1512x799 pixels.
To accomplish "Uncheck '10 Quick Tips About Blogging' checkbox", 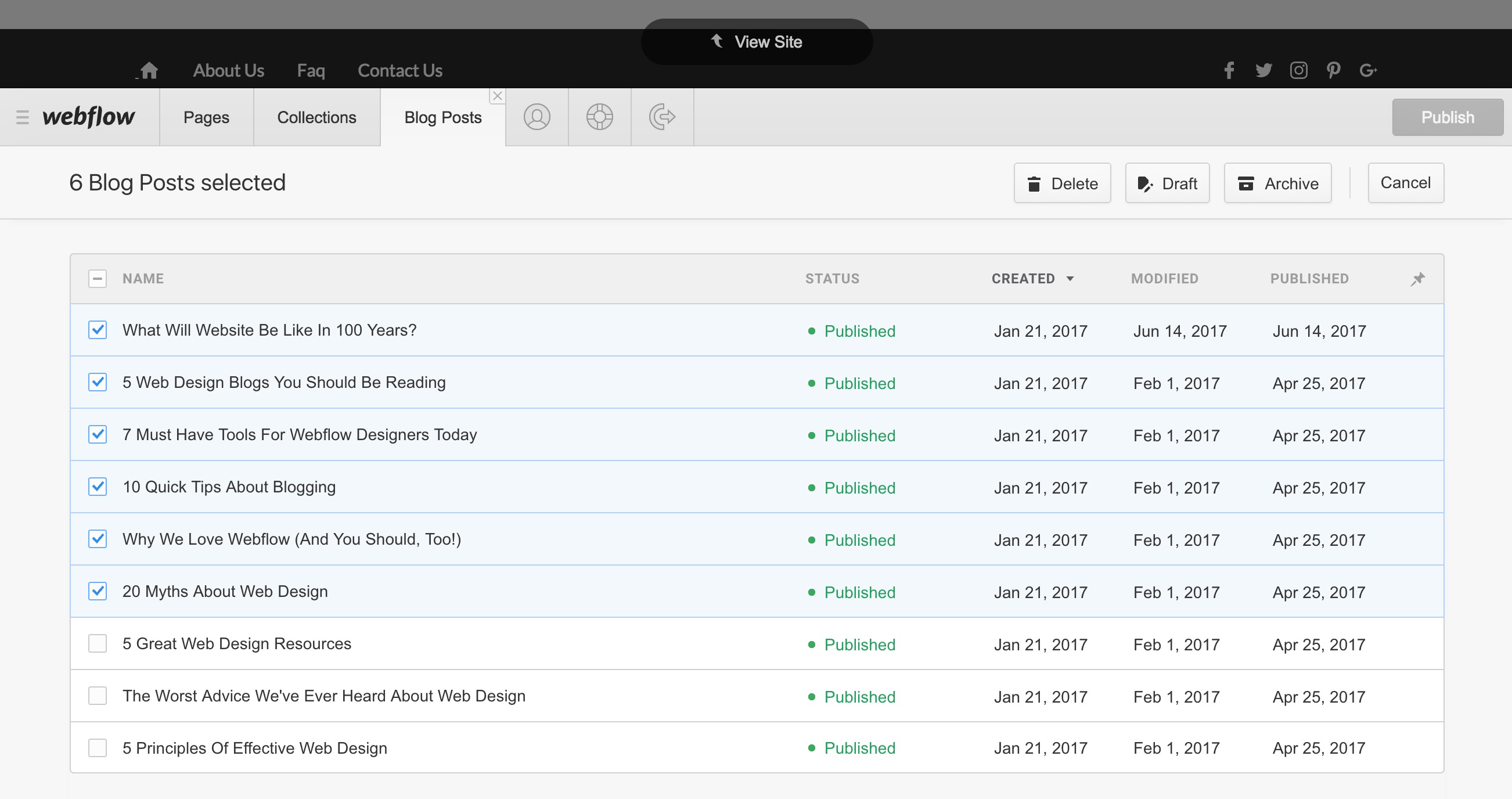I will click(x=98, y=487).
